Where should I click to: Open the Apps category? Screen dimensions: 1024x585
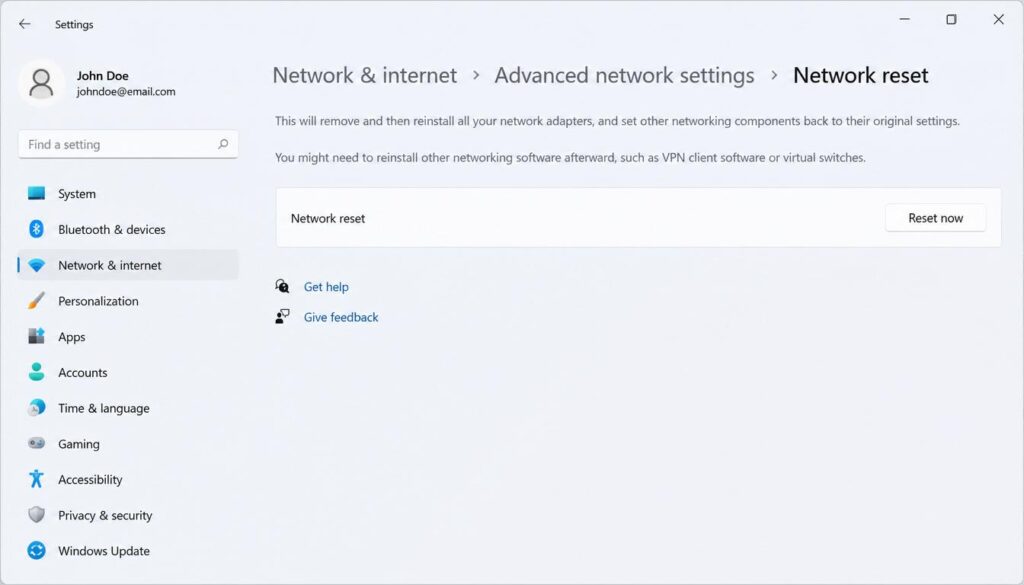tap(128, 337)
